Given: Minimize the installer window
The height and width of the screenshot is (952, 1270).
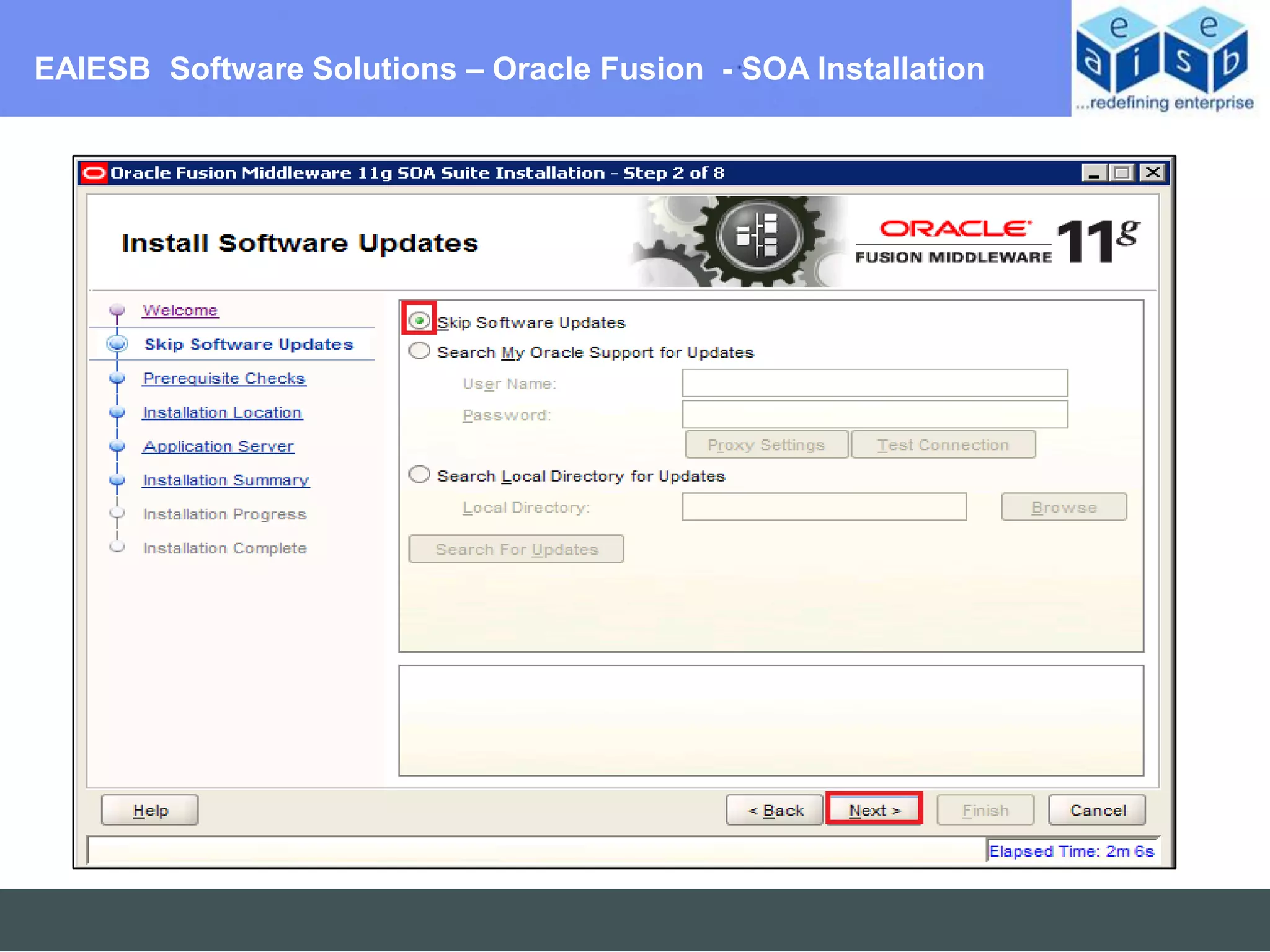Looking at the screenshot, I should 1094,173.
